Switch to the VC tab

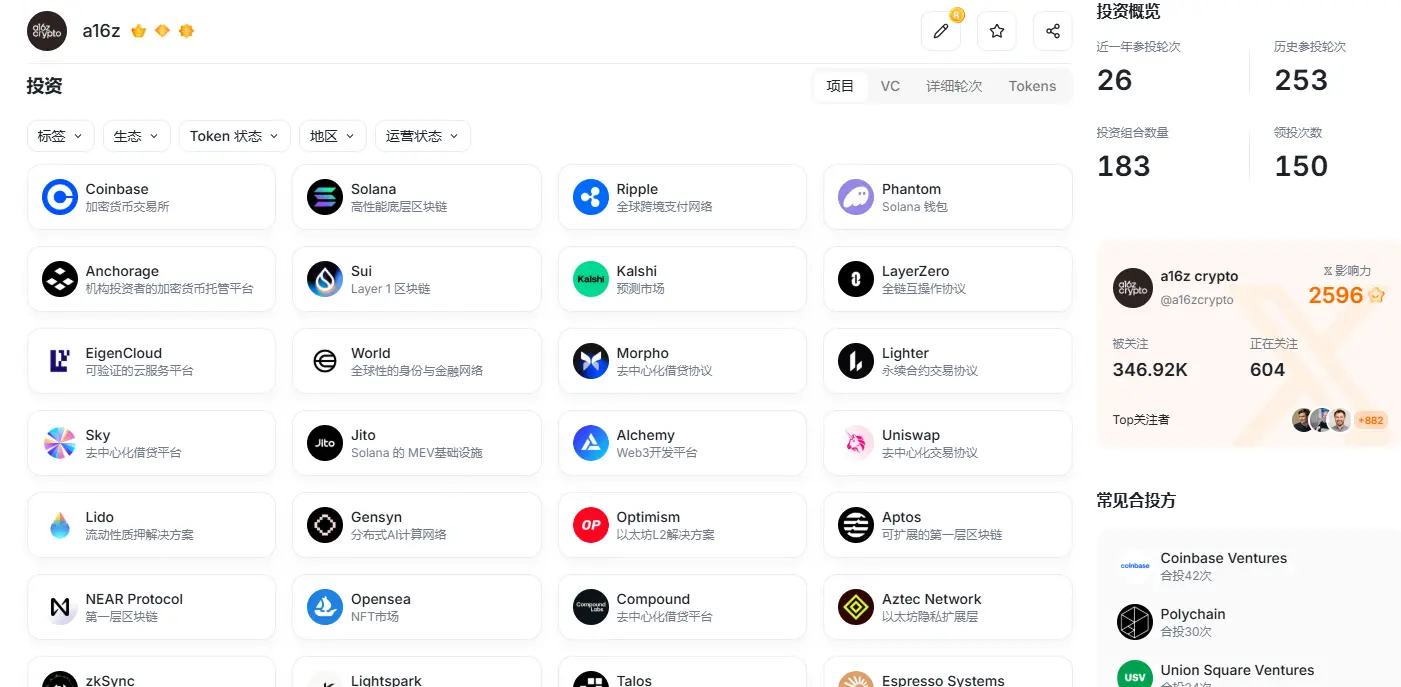pyautogui.click(x=890, y=86)
